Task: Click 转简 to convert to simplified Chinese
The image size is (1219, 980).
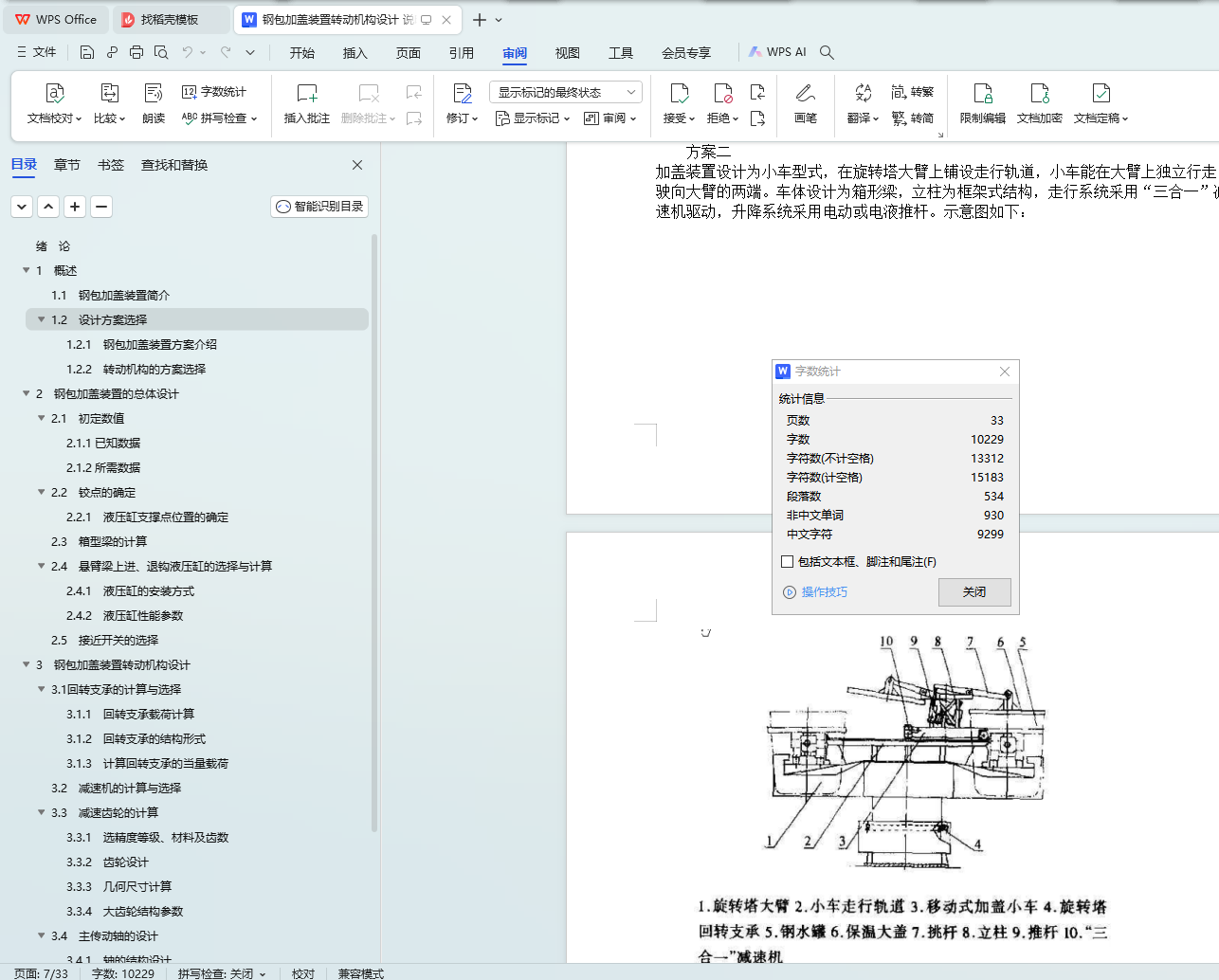Action: (913, 118)
